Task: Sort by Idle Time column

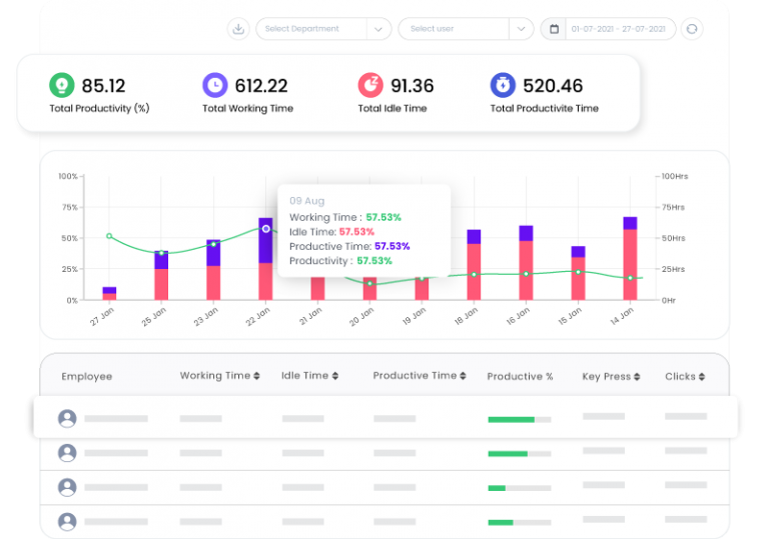Action: pos(335,376)
